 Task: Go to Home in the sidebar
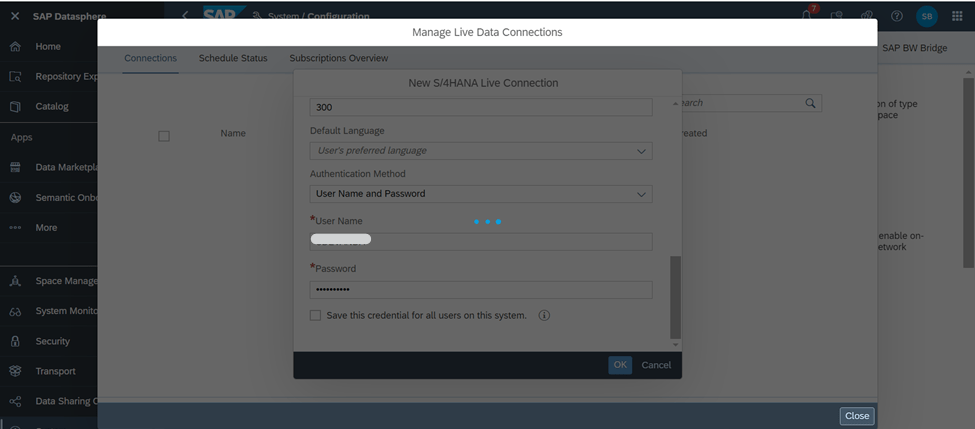click(x=49, y=47)
